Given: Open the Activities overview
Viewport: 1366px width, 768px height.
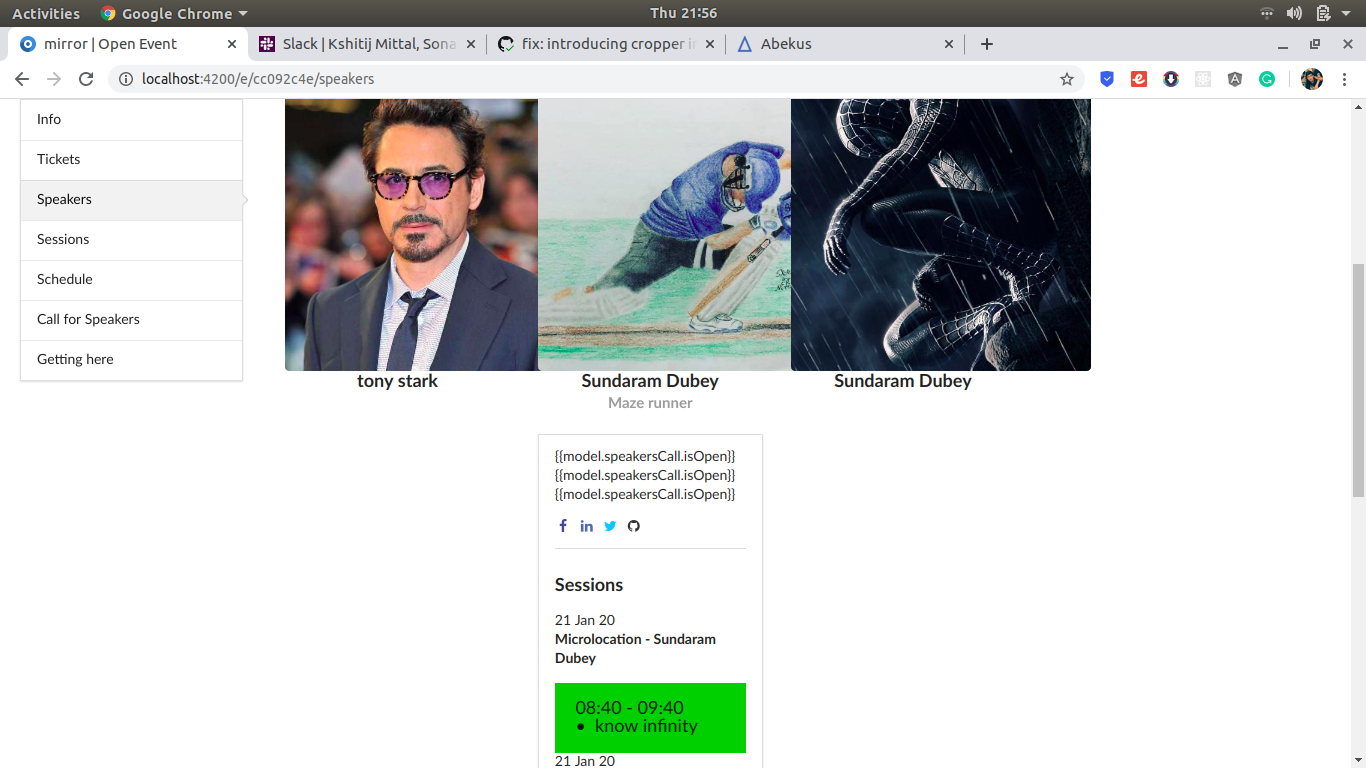Looking at the screenshot, I should pos(46,13).
